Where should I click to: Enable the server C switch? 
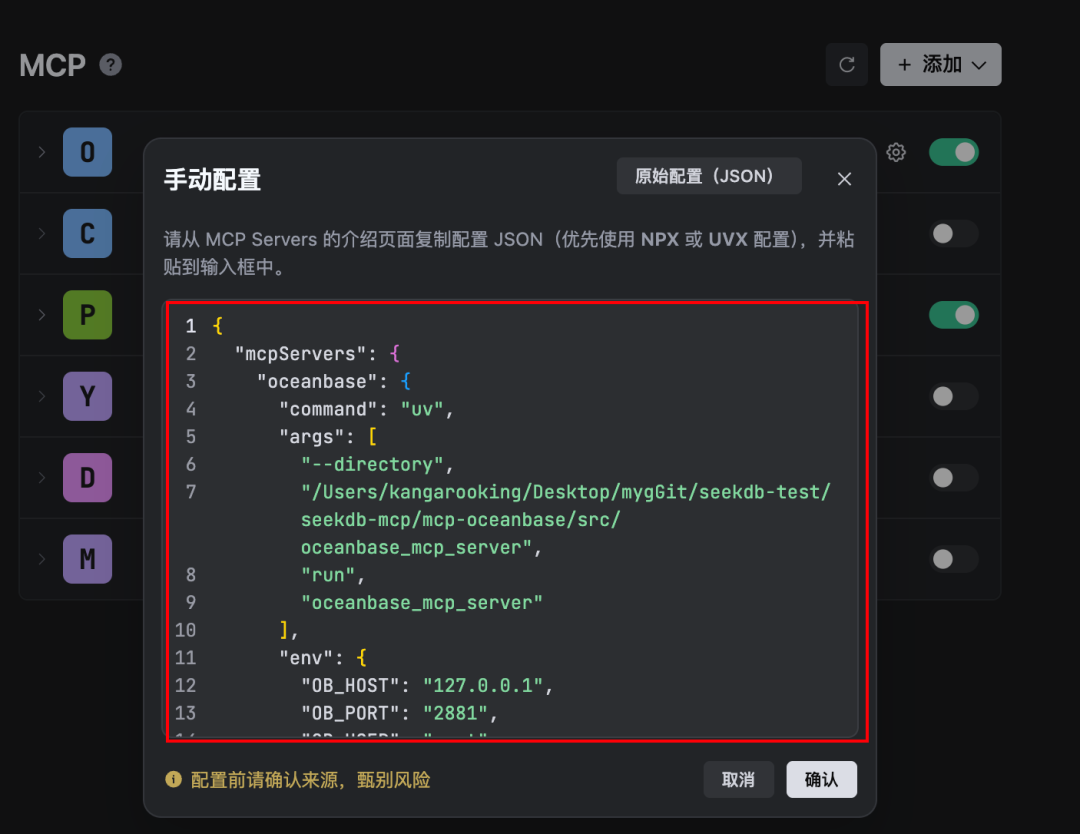tap(953, 233)
